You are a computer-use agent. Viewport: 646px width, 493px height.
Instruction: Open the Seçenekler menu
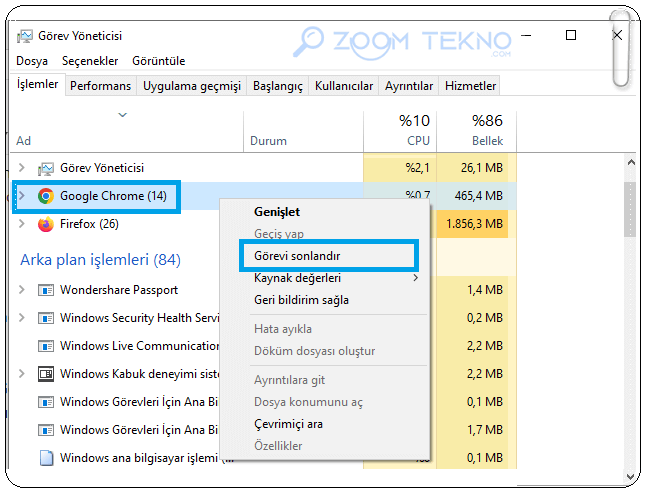point(90,61)
